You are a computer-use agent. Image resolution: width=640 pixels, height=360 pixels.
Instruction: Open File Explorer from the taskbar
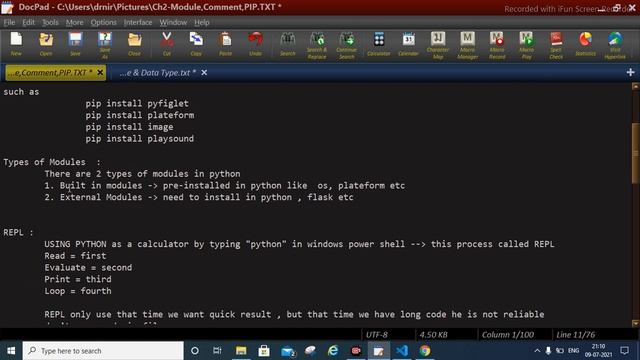tap(241, 351)
